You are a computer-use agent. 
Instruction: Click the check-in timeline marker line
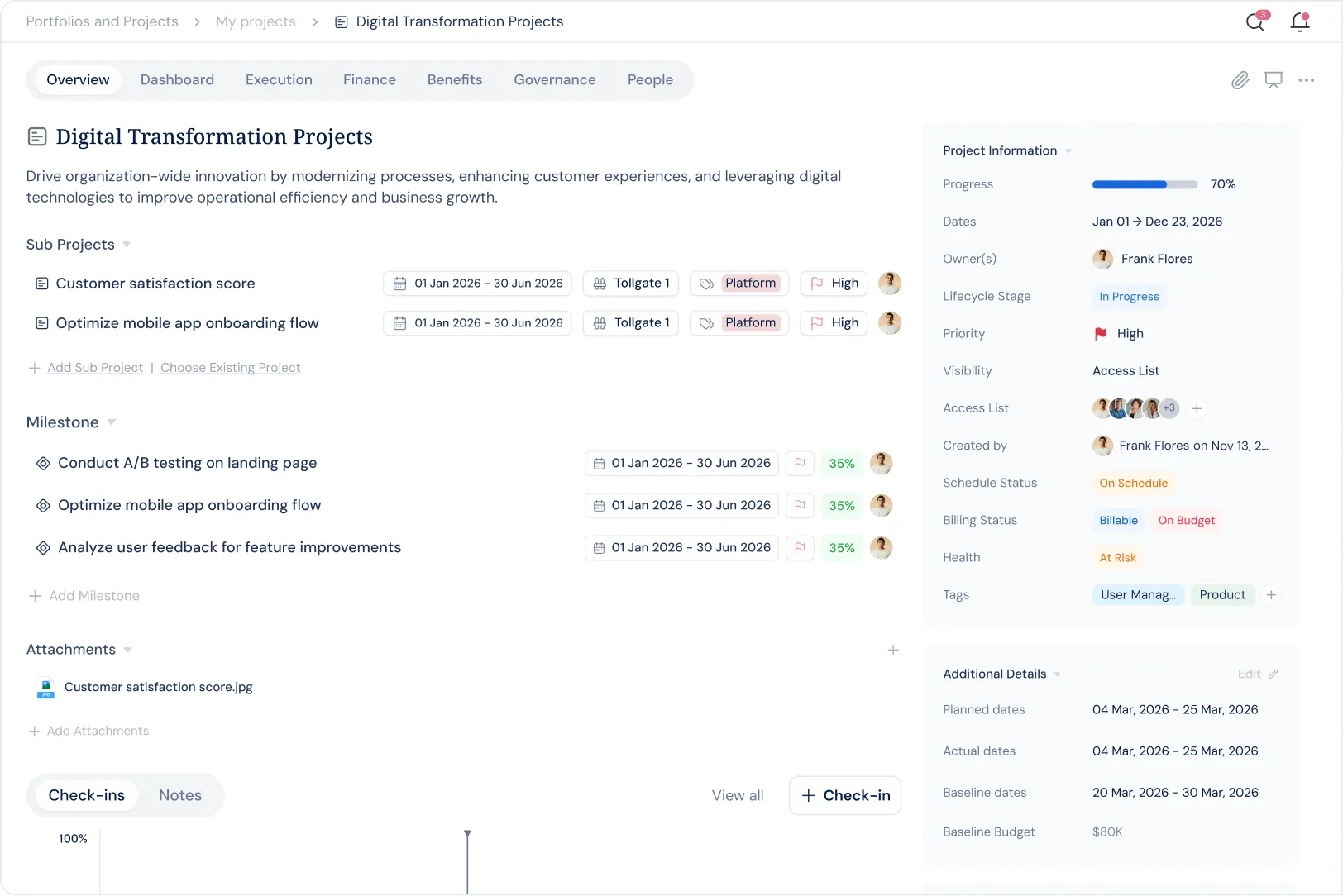[x=467, y=862]
